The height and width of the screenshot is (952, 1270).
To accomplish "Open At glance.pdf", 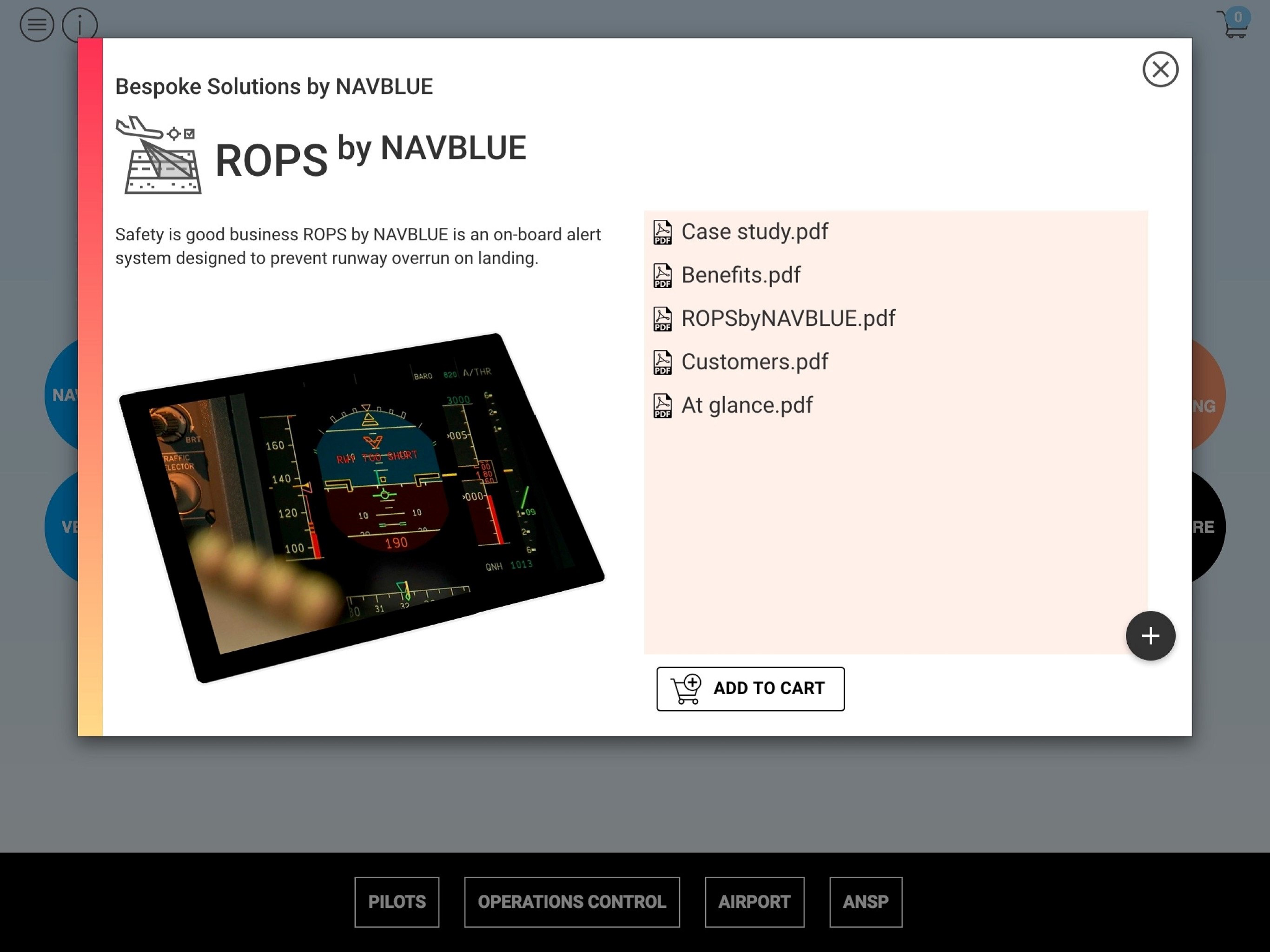I will pyautogui.click(x=747, y=405).
